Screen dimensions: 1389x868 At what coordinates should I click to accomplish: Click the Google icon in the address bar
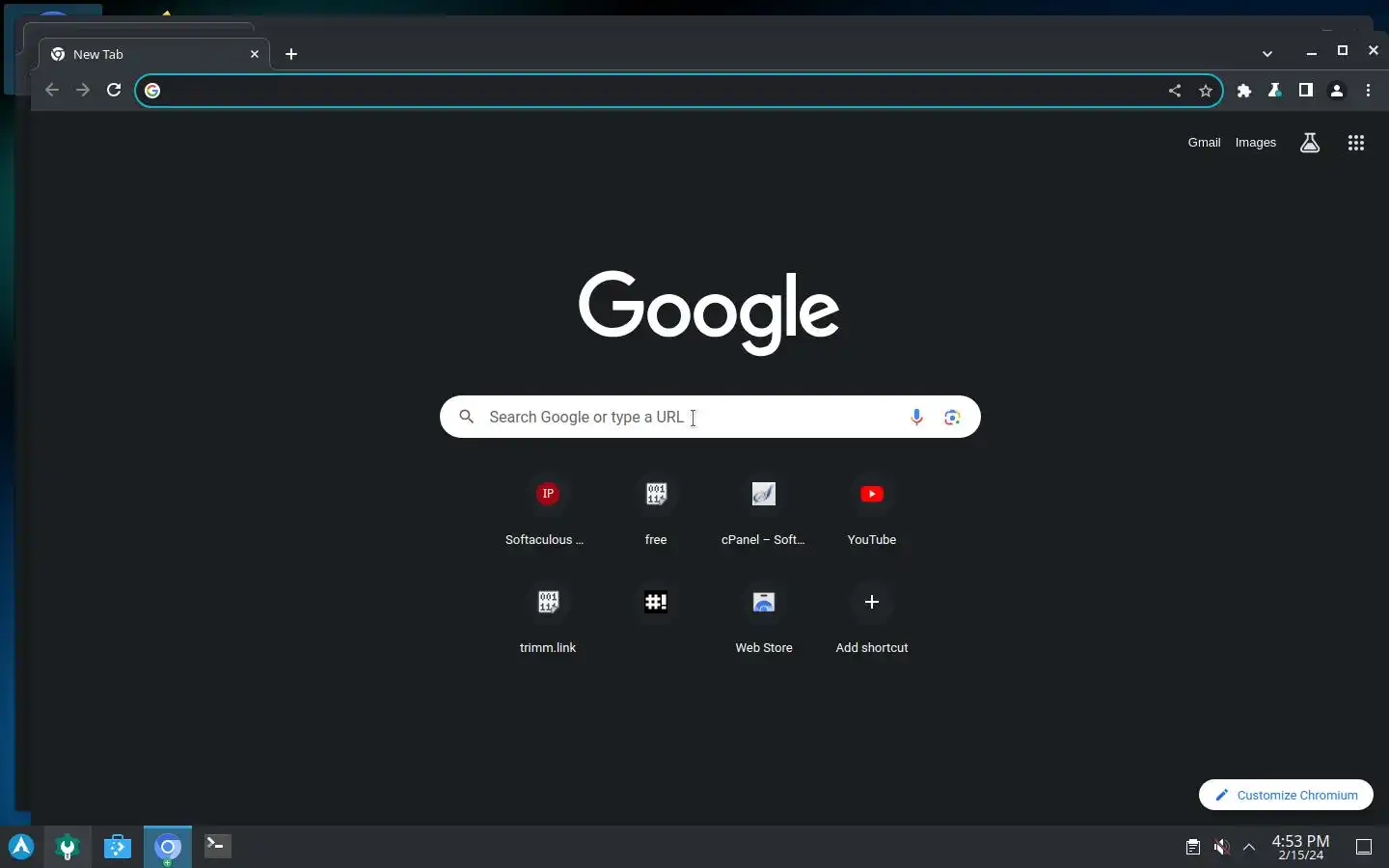(152, 91)
